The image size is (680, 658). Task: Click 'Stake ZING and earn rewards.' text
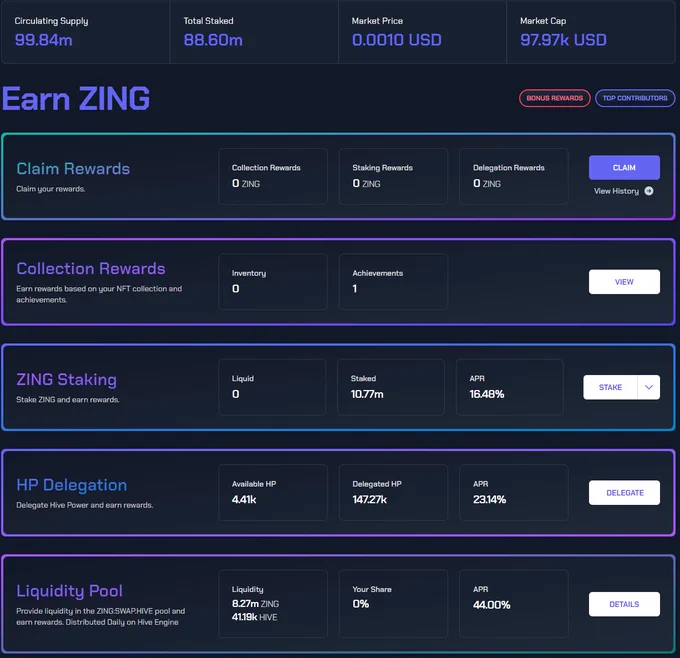[x=68, y=399]
